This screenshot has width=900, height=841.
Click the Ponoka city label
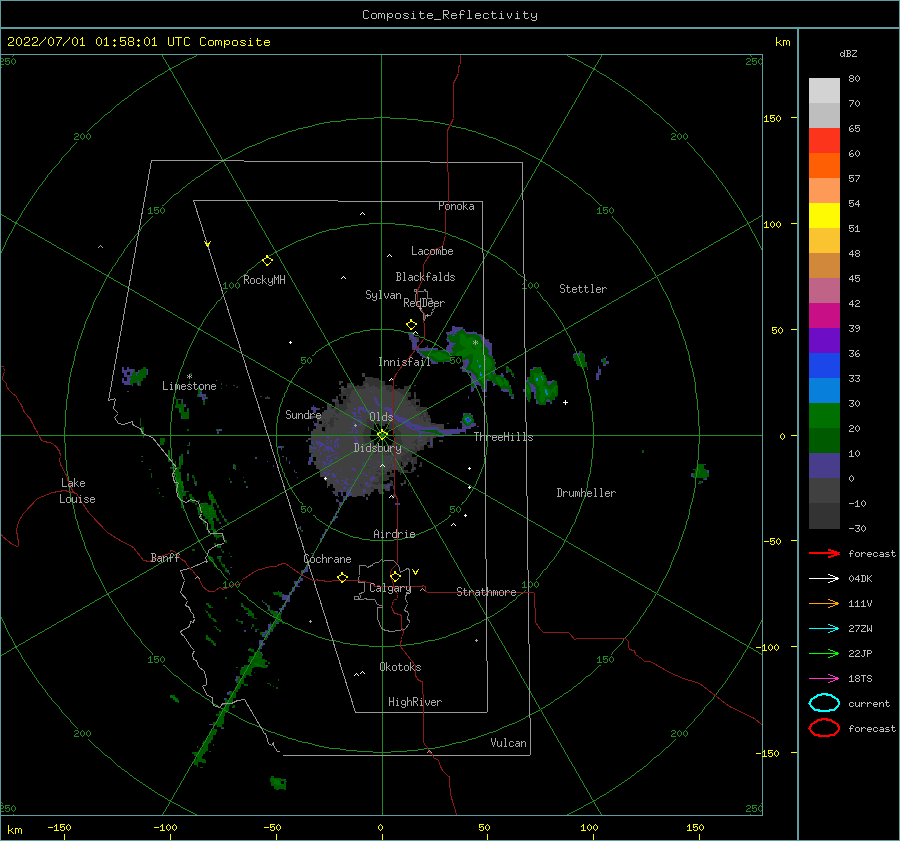[x=456, y=206]
